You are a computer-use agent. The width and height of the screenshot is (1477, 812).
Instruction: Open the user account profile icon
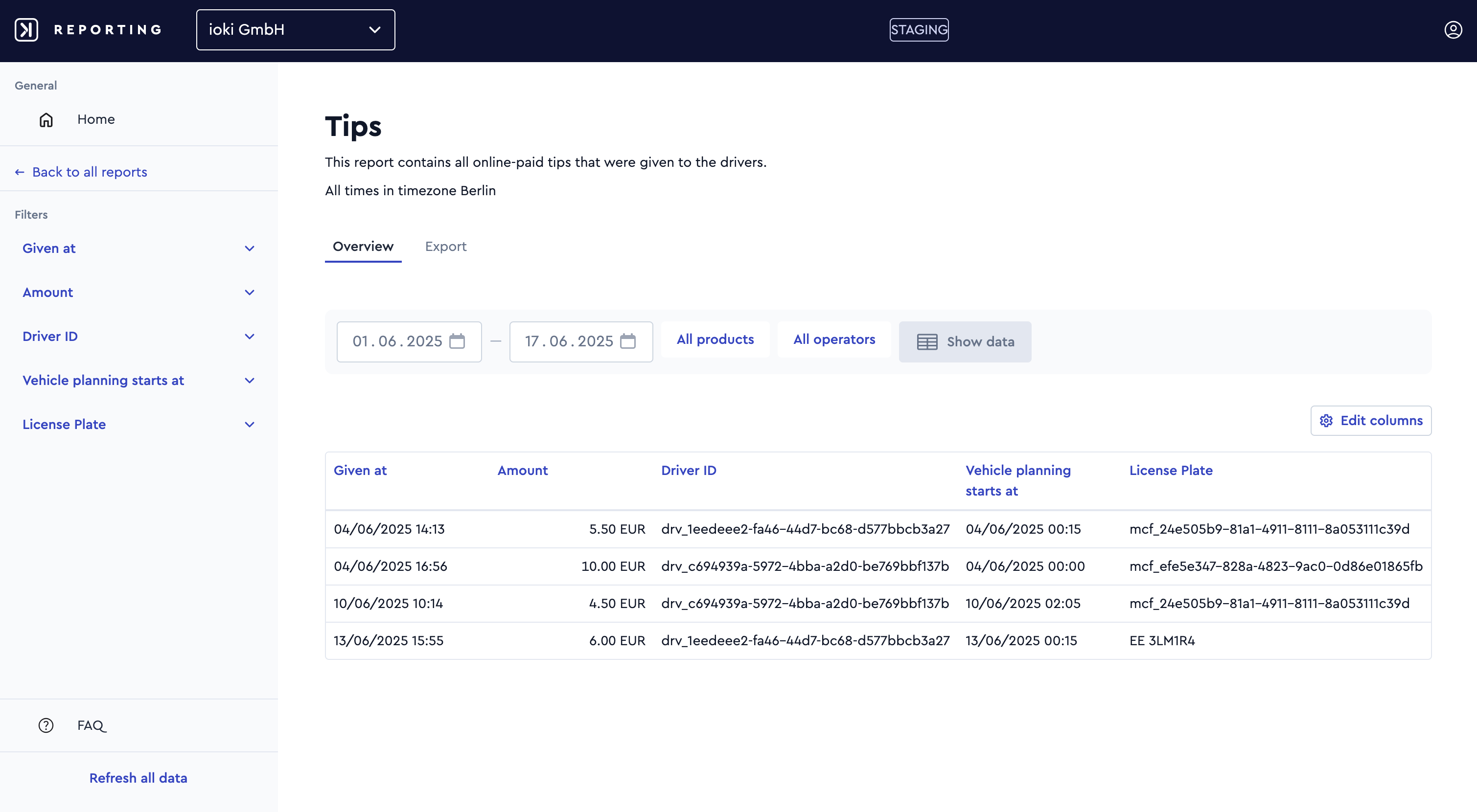(x=1453, y=30)
